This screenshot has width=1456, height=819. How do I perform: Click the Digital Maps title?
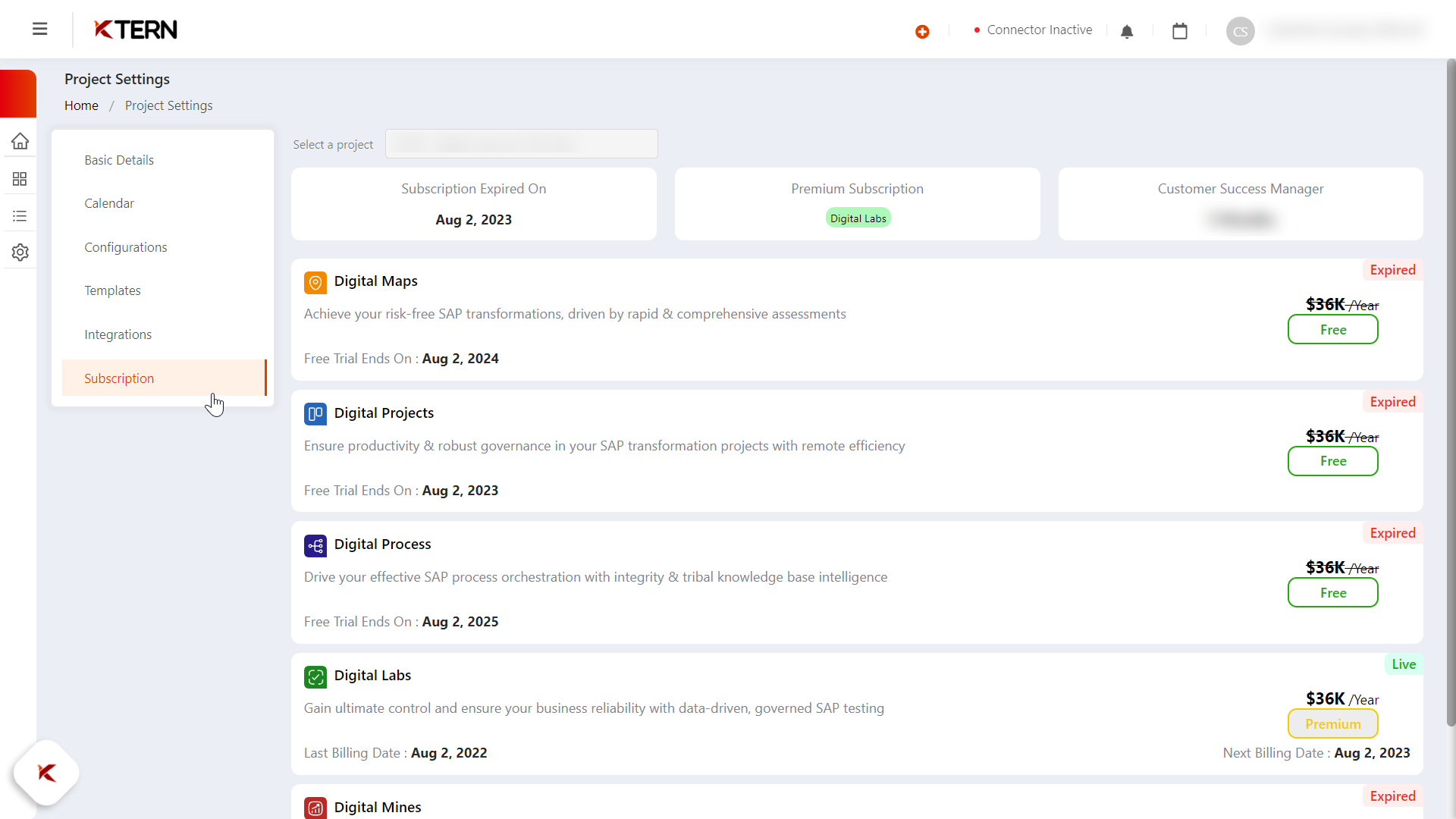pos(375,281)
